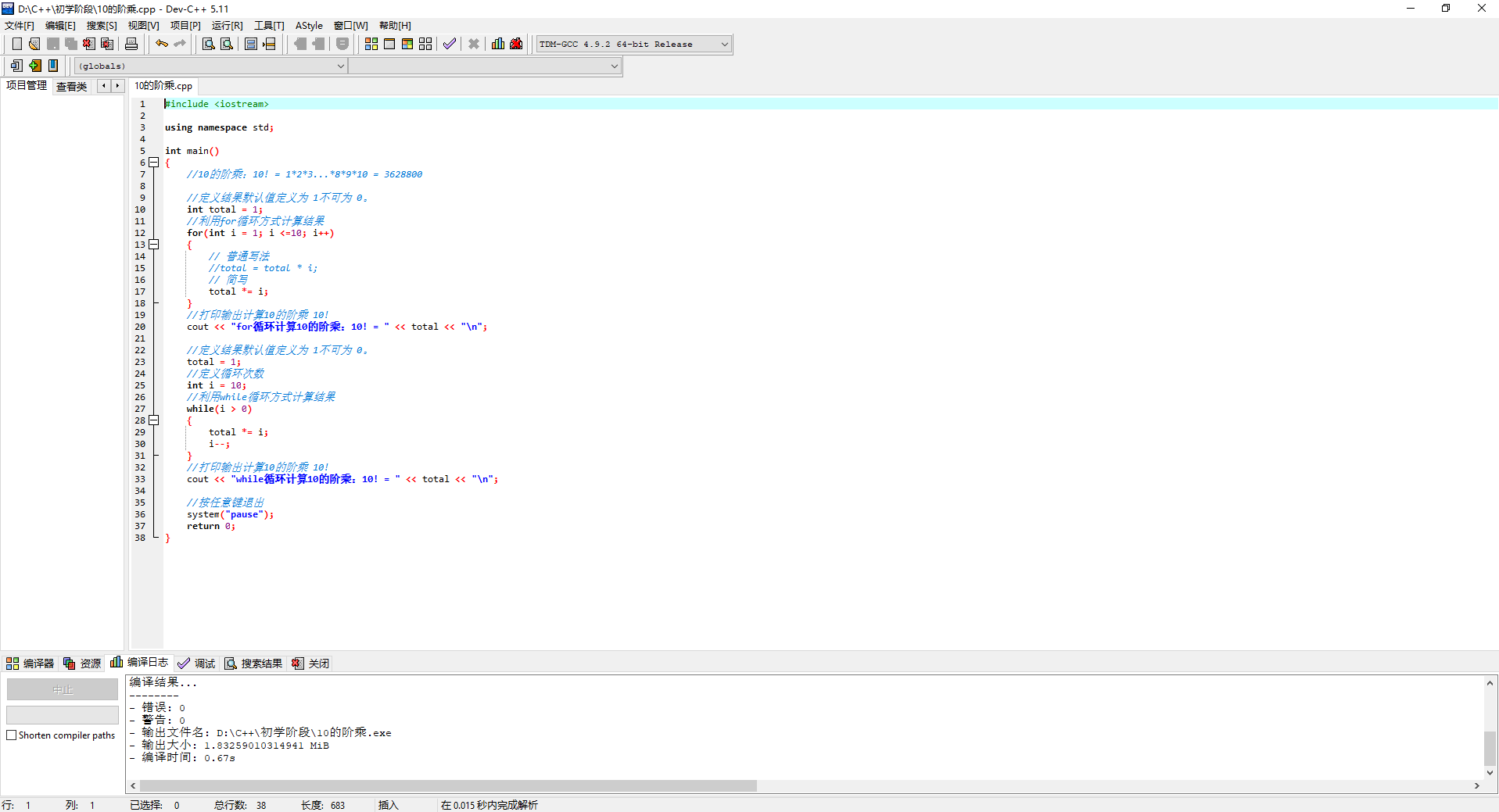This screenshot has width=1499, height=812.
Task: Click the Close All files icon
Action: coord(107,44)
